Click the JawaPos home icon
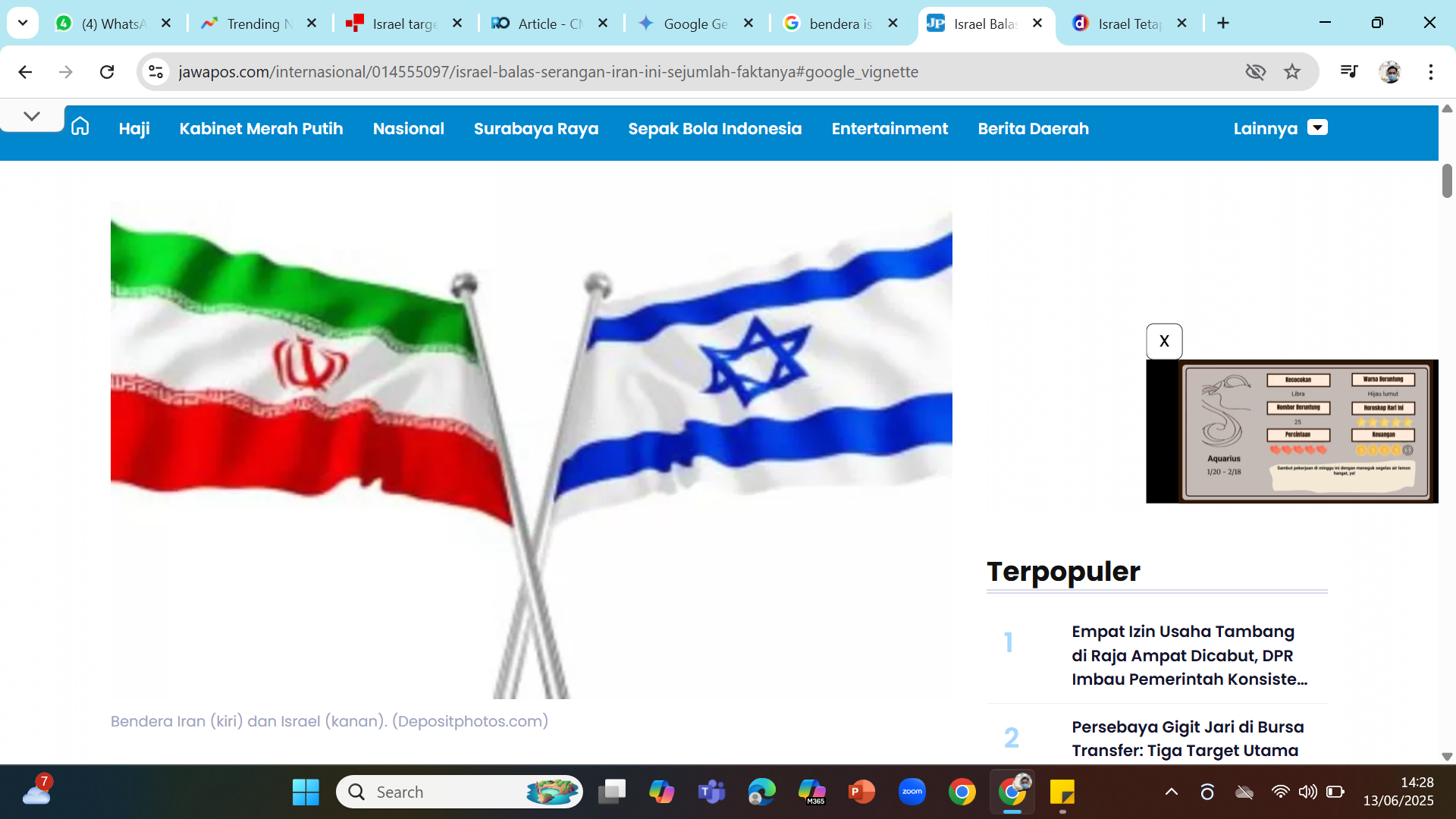 click(80, 127)
